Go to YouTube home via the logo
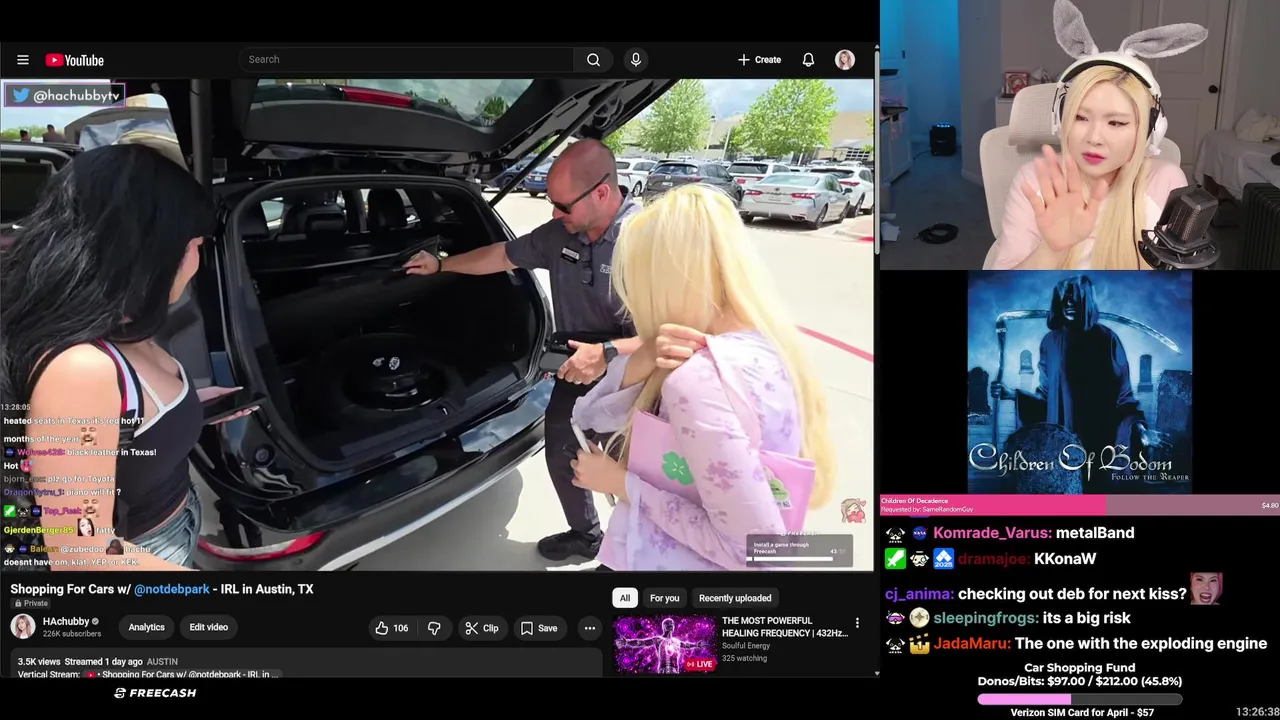1280x720 pixels. click(75, 60)
